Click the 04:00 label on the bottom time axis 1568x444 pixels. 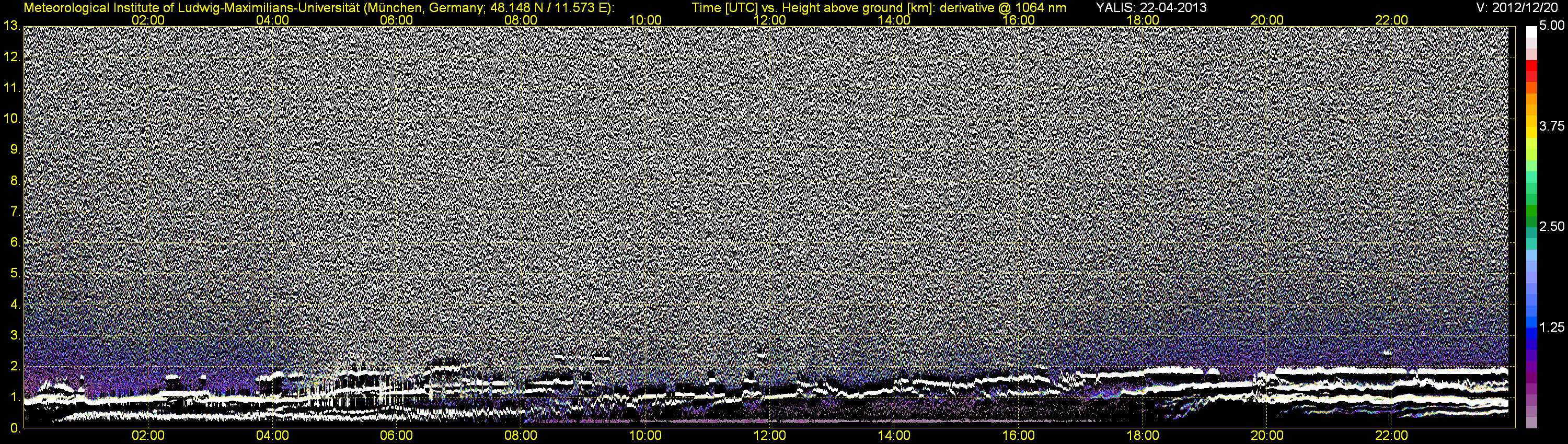(x=272, y=436)
